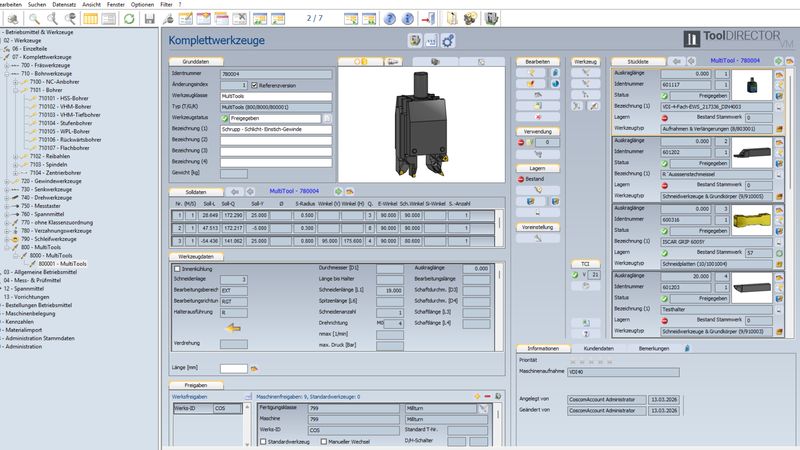The image size is (800, 450).
Task: Expand the 720 - Gewindewerkzeuge node
Action: pyautogui.click(x=7, y=181)
